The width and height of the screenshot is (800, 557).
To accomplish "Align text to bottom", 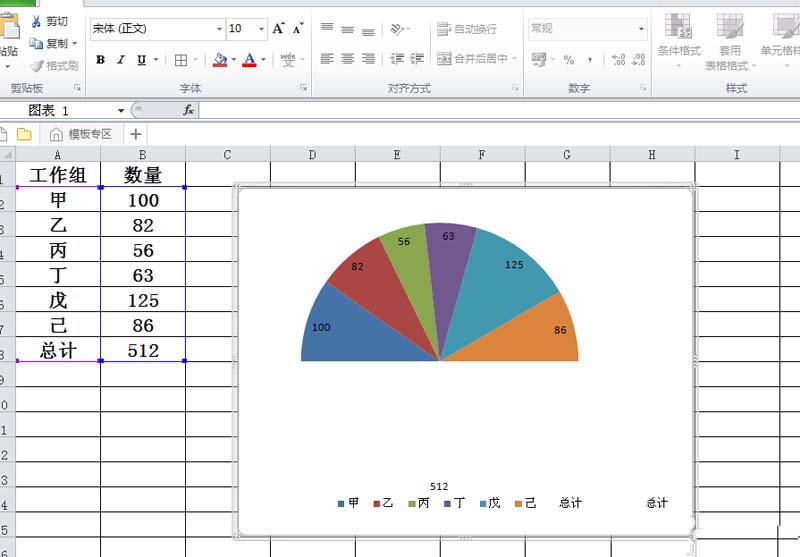I will tap(368, 31).
